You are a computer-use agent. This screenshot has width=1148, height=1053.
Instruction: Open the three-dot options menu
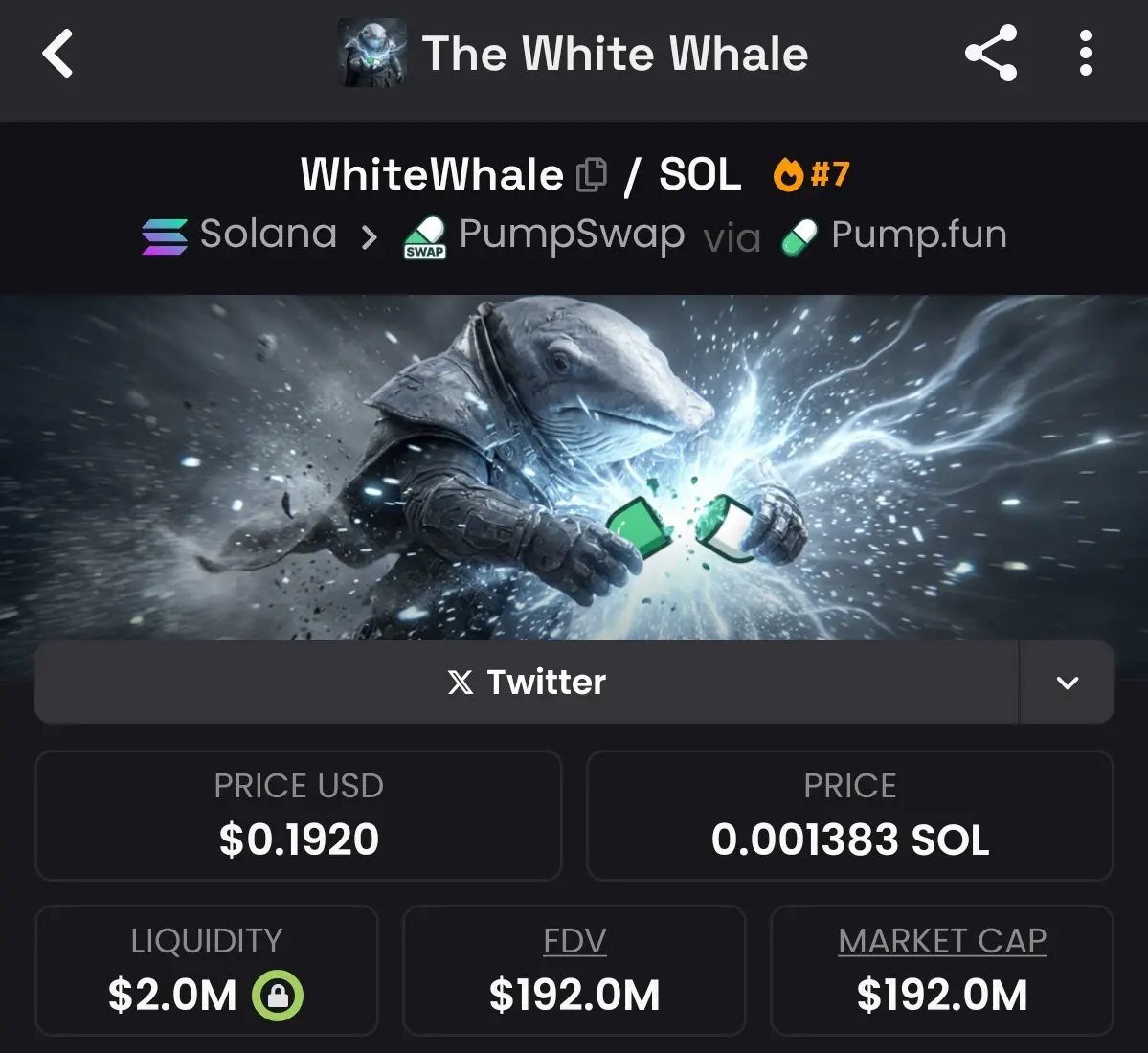[1086, 53]
